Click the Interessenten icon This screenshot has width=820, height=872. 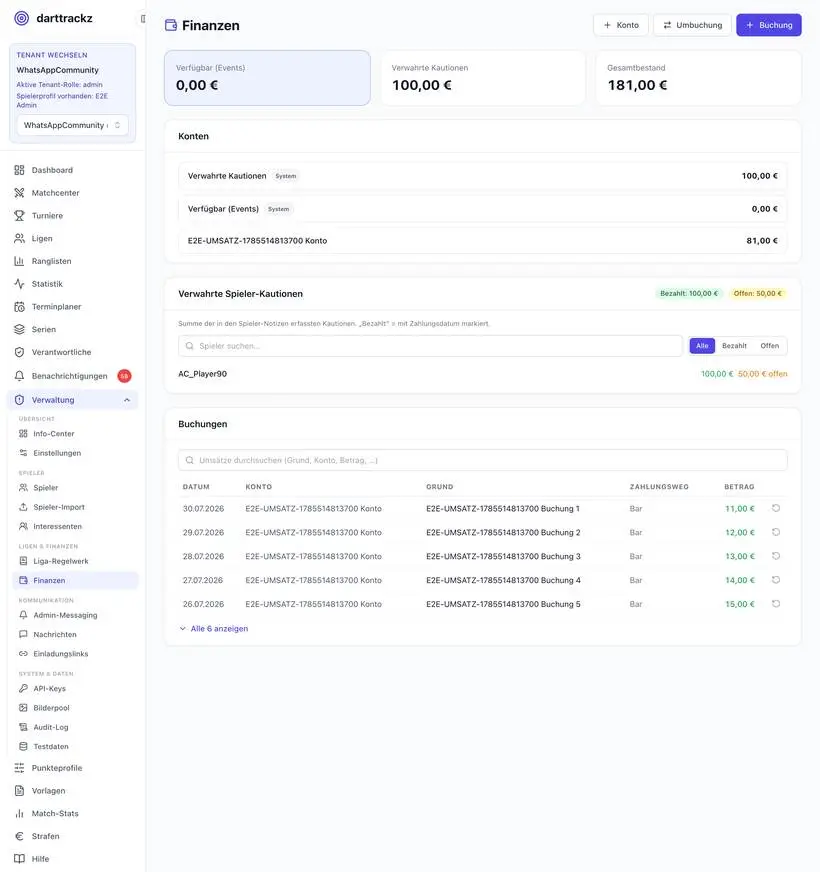coord(23,527)
